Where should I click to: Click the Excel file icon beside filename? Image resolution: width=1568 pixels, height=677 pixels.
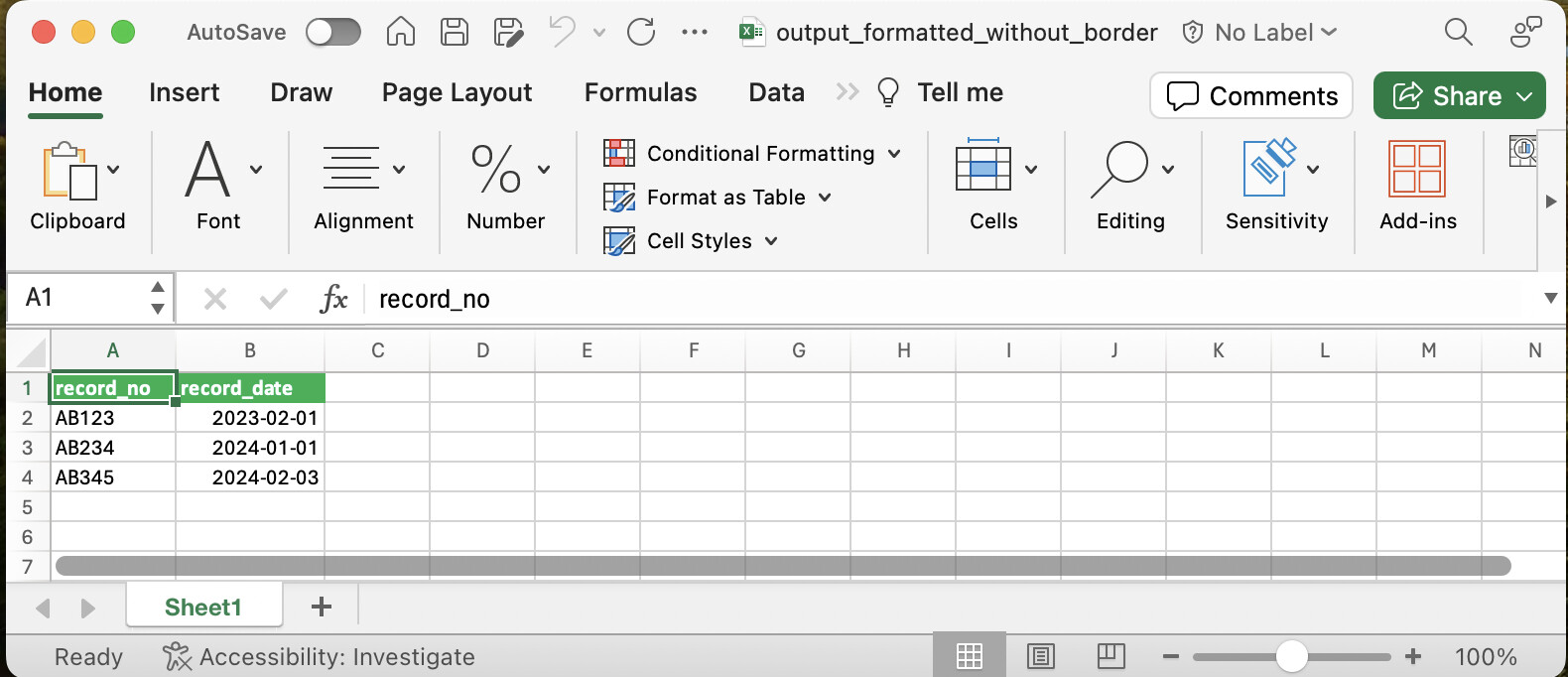(x=751, y=32)
